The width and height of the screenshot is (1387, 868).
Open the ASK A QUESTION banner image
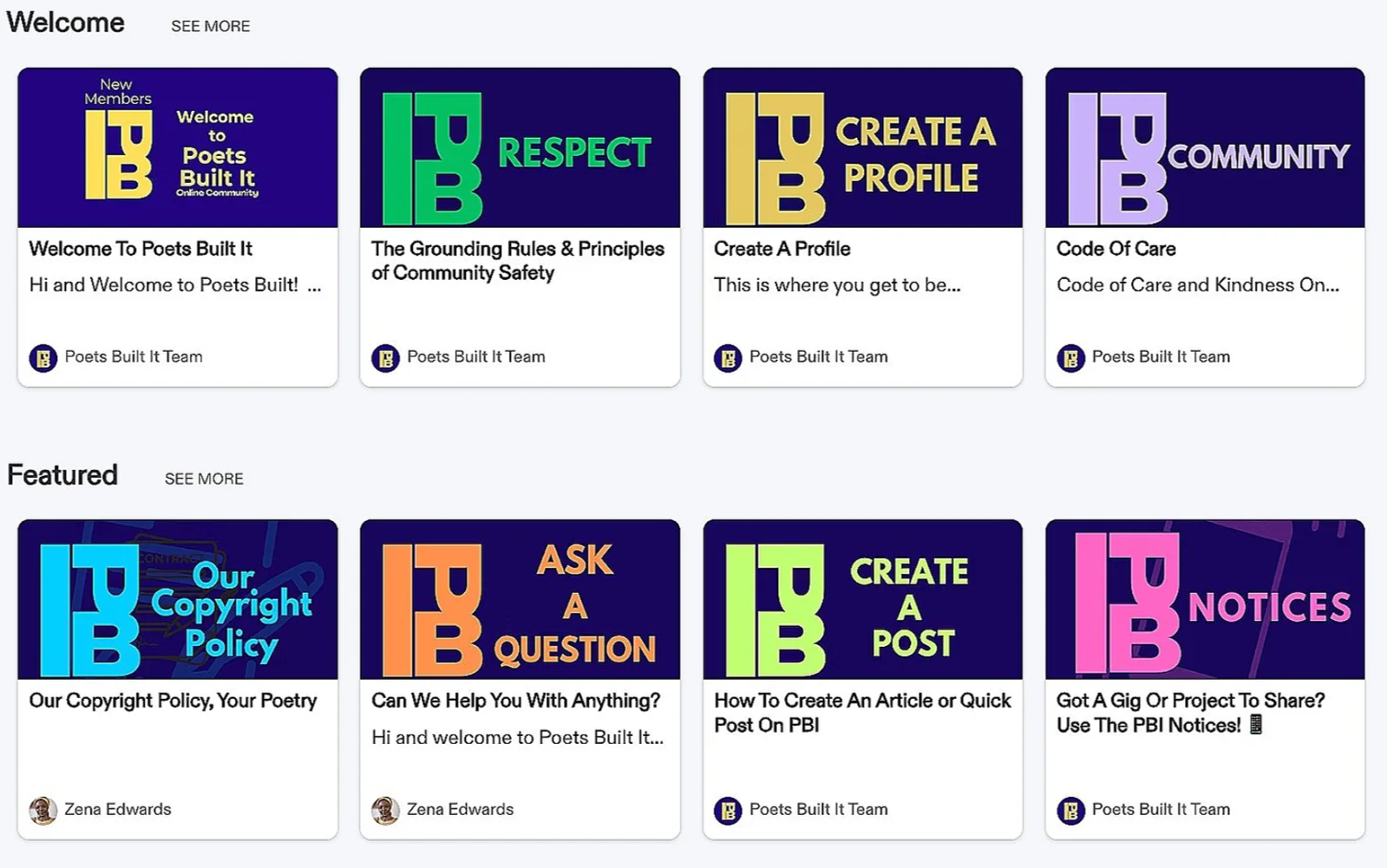[x=520, y=599]
